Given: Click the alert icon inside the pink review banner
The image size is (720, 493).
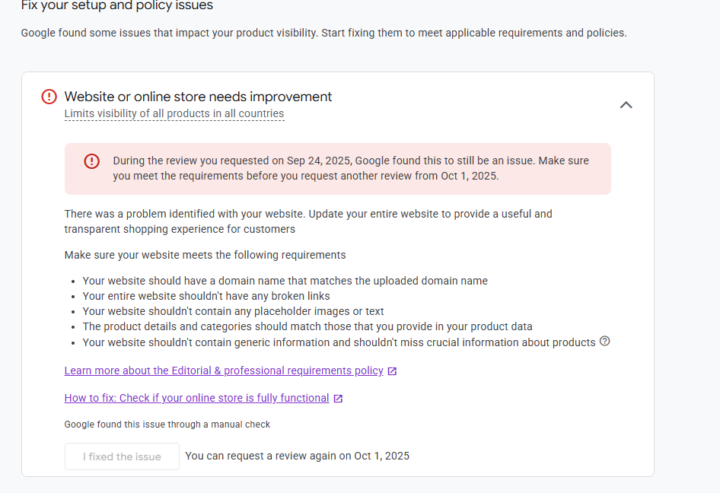Looking at the screenshot, I should coord(92,161).
